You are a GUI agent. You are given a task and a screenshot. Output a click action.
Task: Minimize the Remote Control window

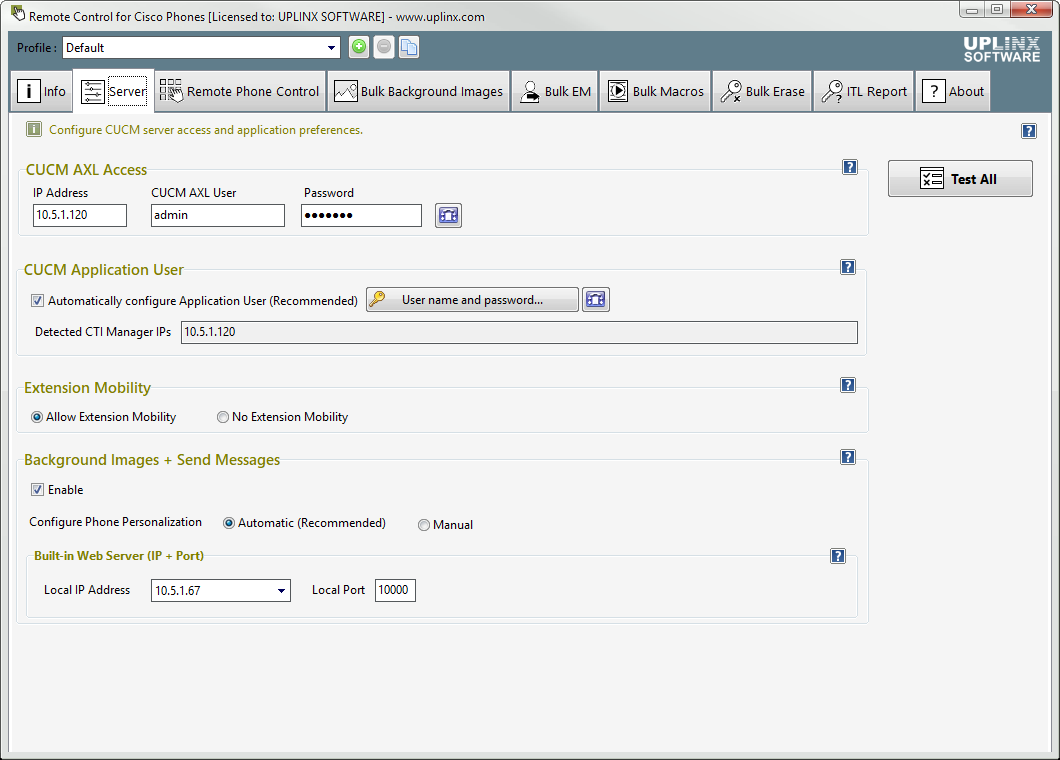coord(972,9)
